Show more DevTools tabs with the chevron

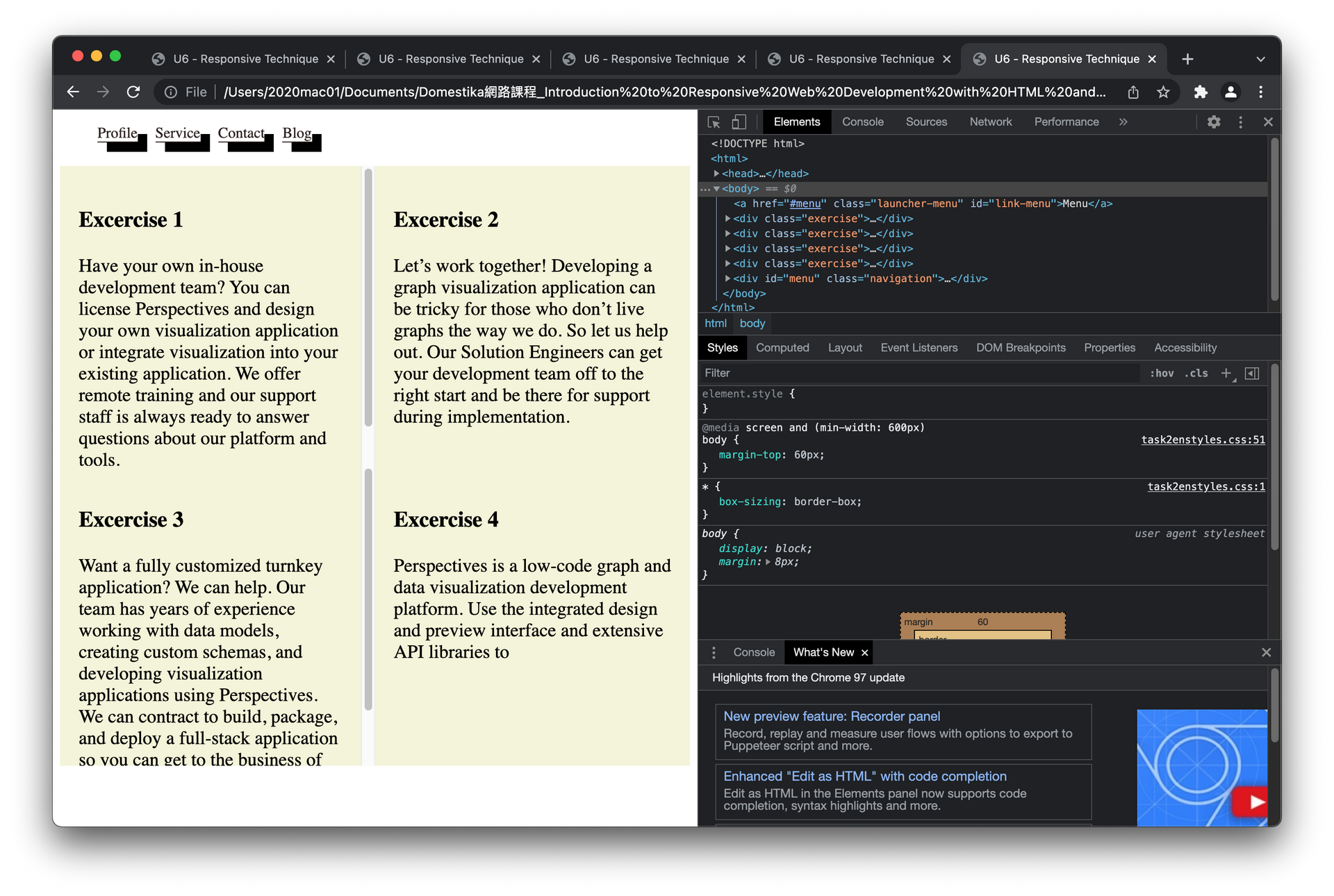click(1123, 122)
